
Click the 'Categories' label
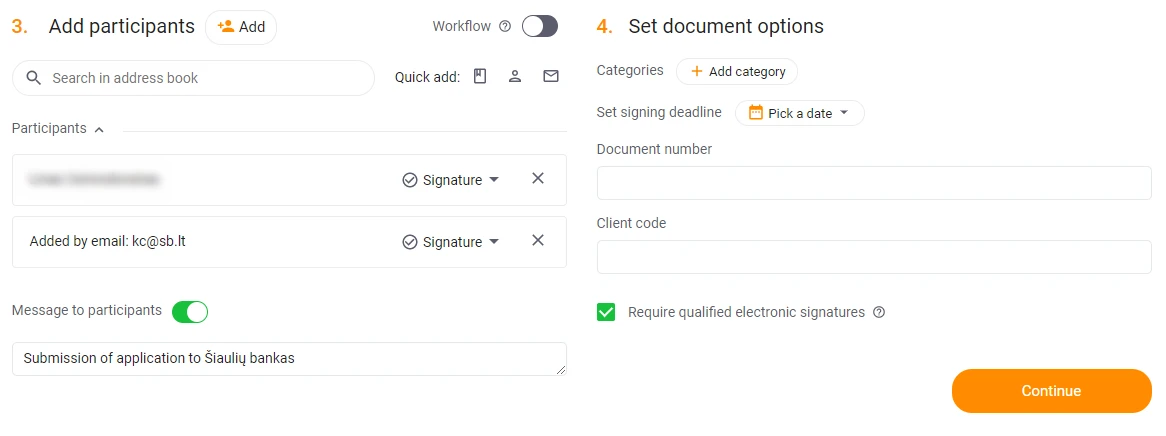point(630,70)
